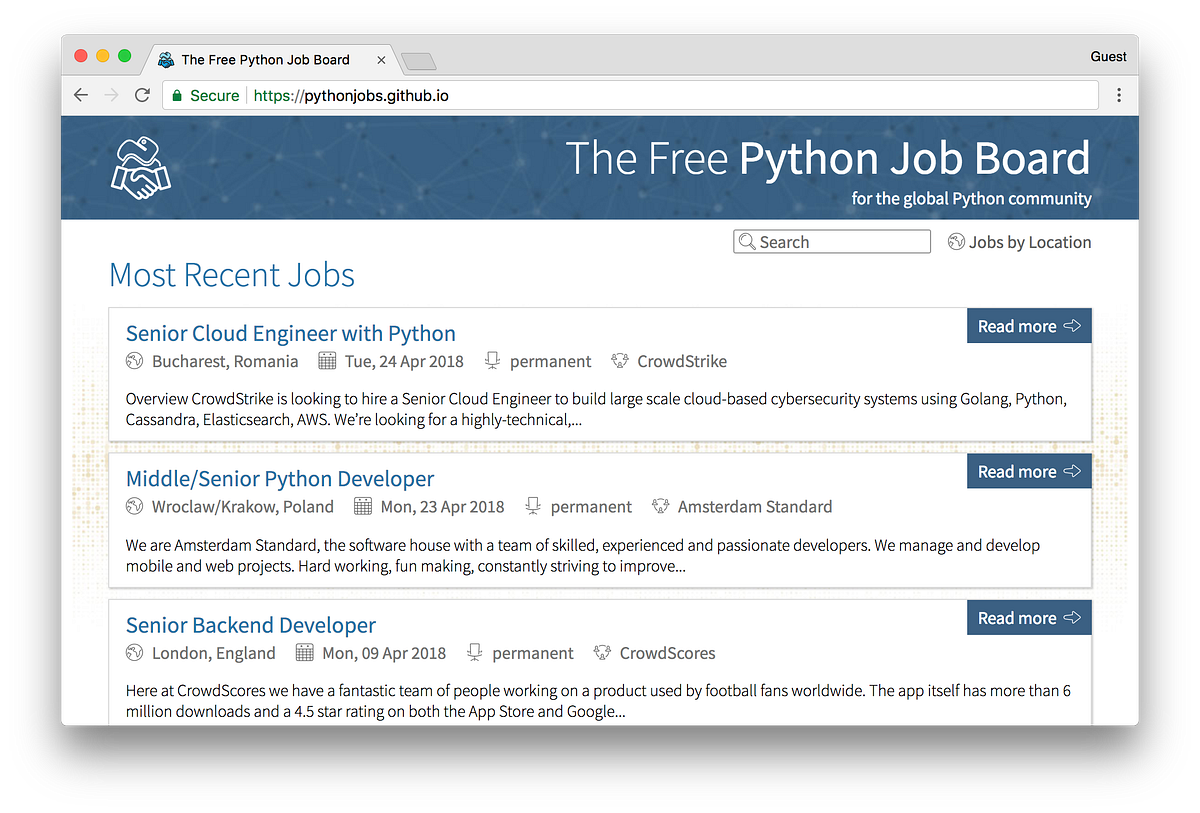Click the company icon next to CrowdScores
The width and height of the screenshot is (1200, 813).
pyautogui.click(x=603, y=653)
